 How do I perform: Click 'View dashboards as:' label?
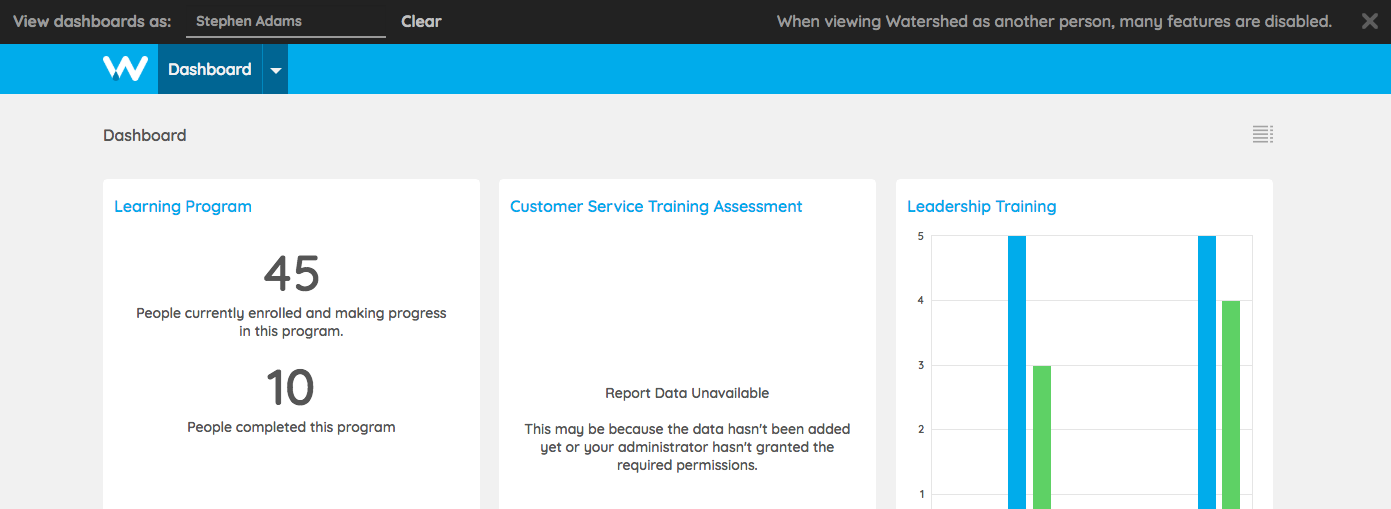(x=92, y=21)
